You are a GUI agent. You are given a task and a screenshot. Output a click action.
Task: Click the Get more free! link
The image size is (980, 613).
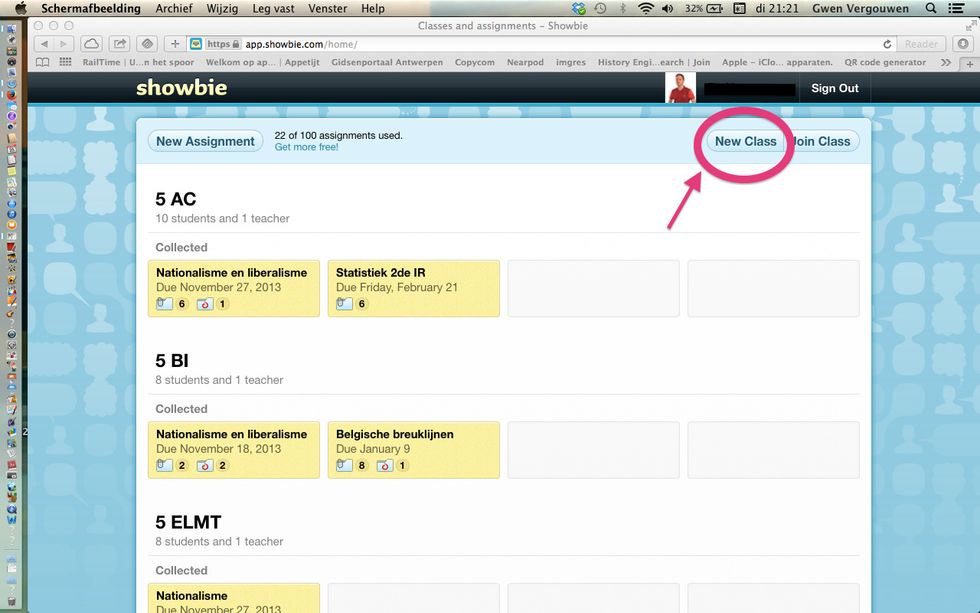306,147
